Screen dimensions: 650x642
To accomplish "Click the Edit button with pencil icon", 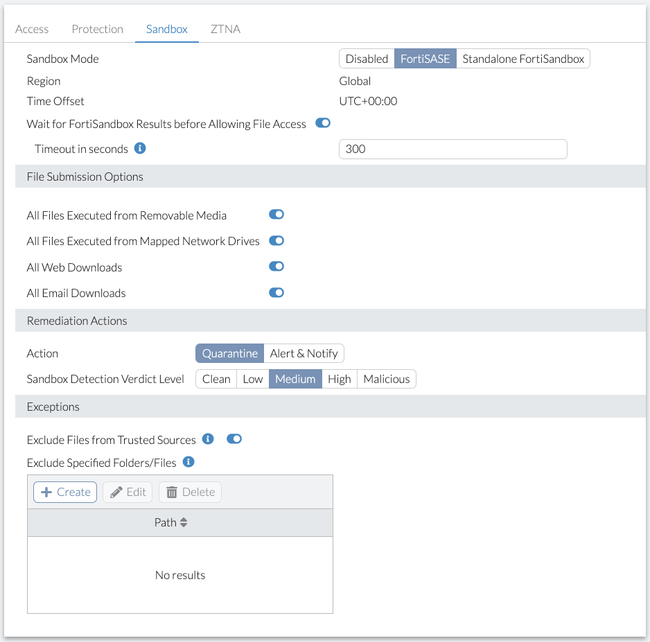I will pyautogui.click(x=127, y=492).
